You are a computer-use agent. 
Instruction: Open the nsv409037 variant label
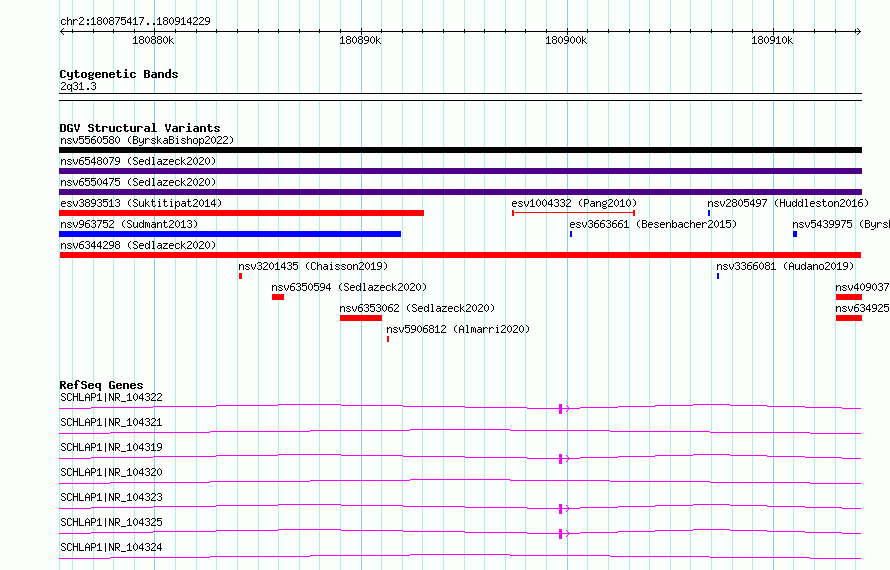[x=862, y=287]
